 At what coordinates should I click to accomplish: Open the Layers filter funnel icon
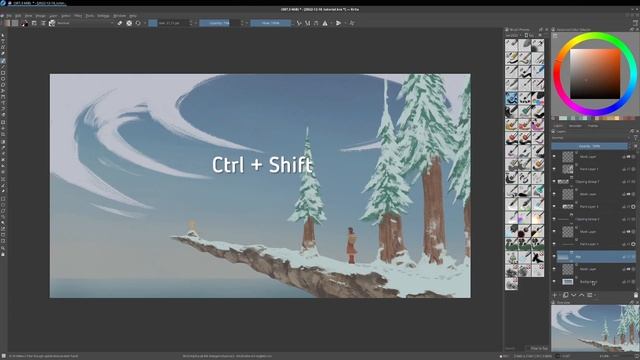click(636, 138)
